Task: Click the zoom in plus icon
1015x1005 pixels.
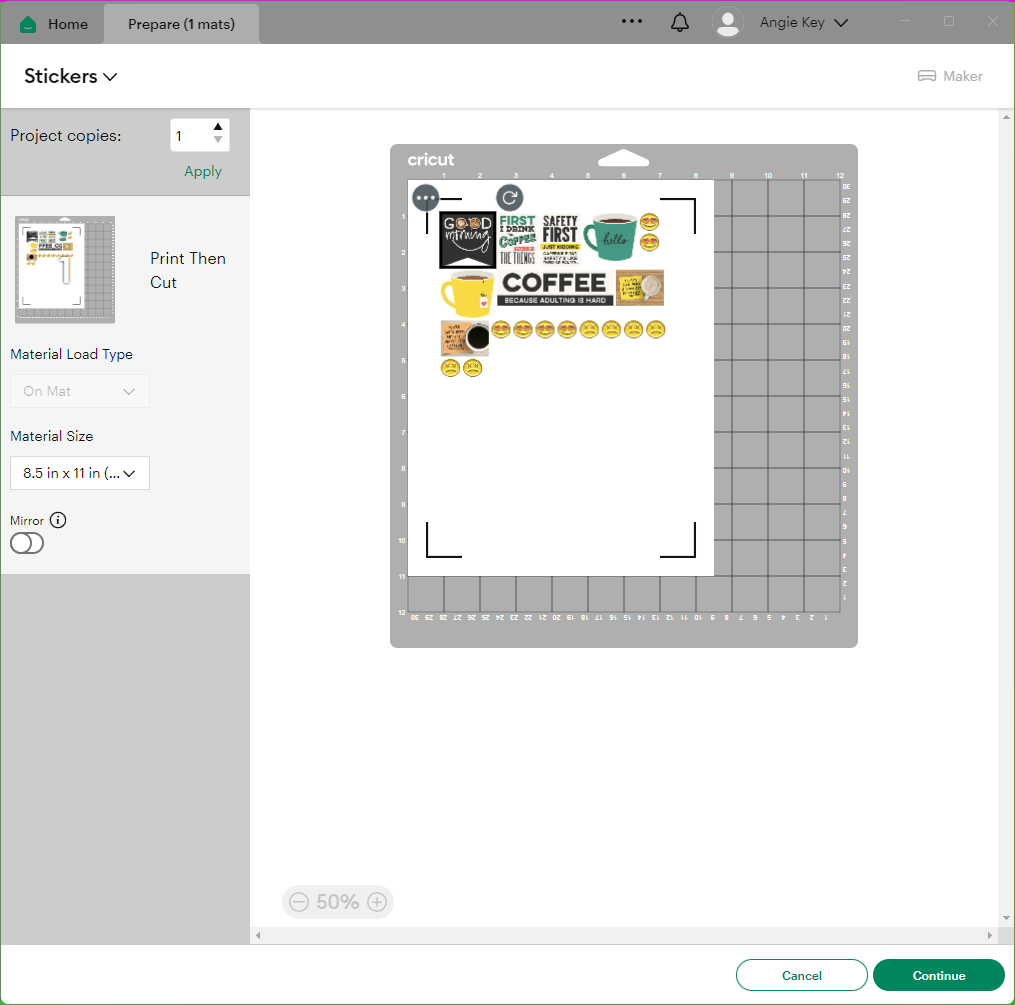Action: 377,902
